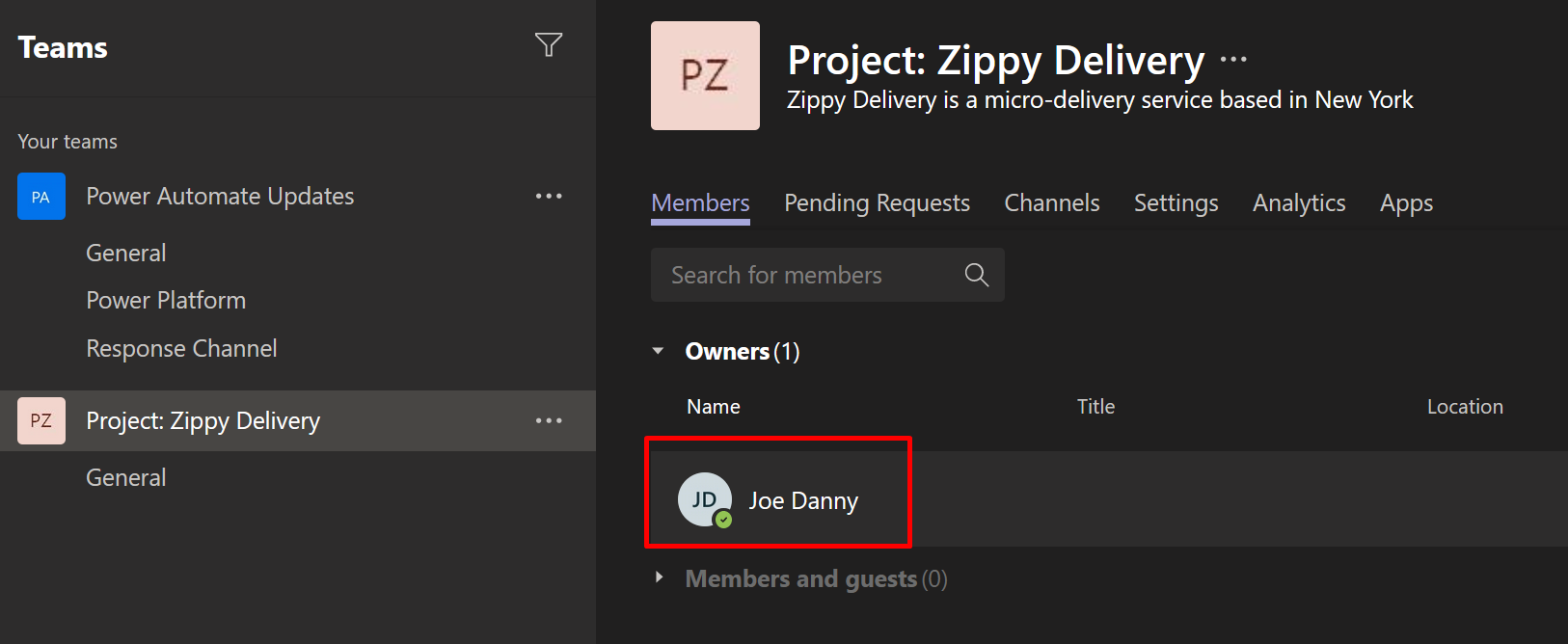Screen dimensions: 1568x644
Task: Collapse the Owners section
Action: [x=659, y=351]
